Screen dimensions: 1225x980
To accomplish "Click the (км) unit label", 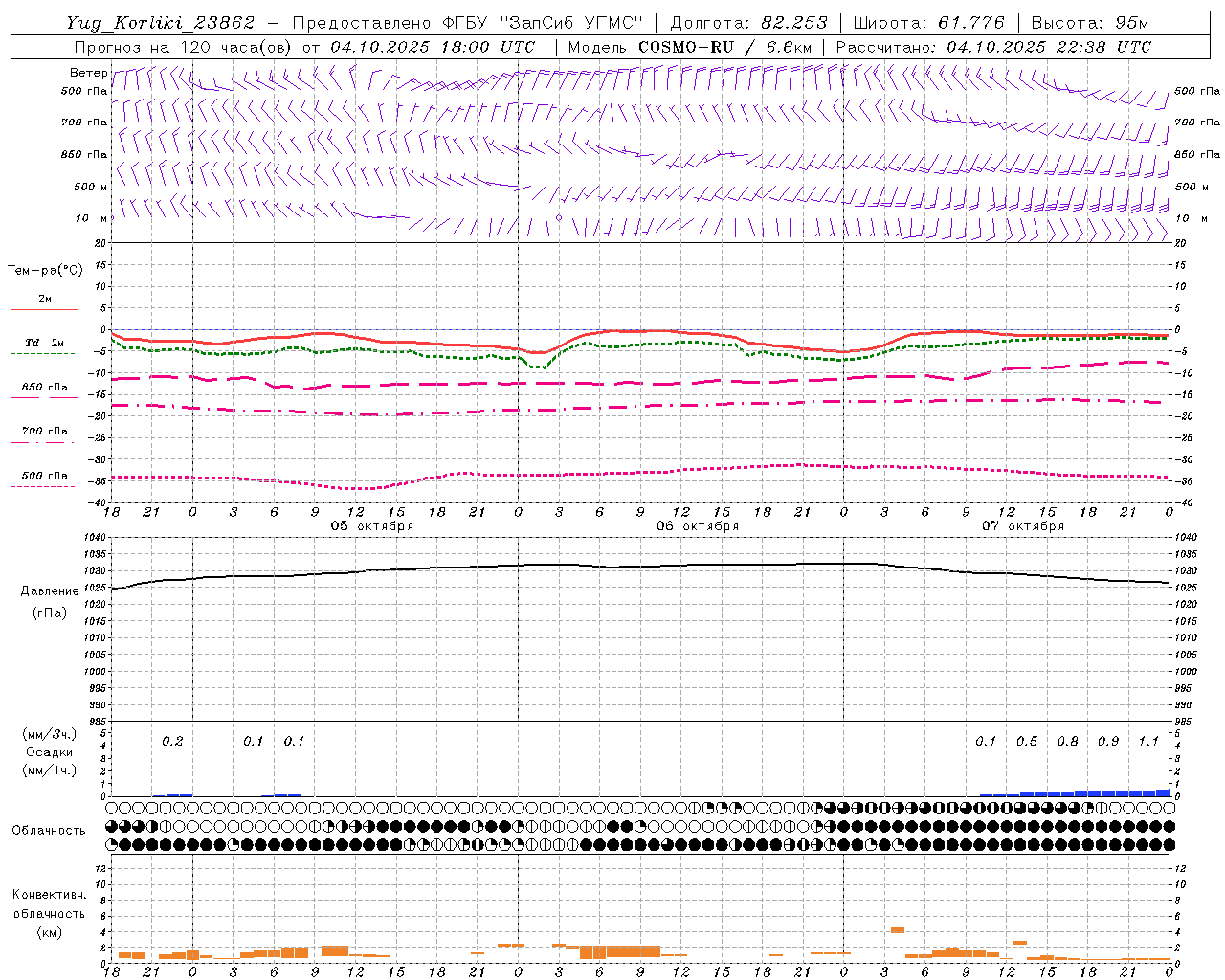I will tap(49, 932).
